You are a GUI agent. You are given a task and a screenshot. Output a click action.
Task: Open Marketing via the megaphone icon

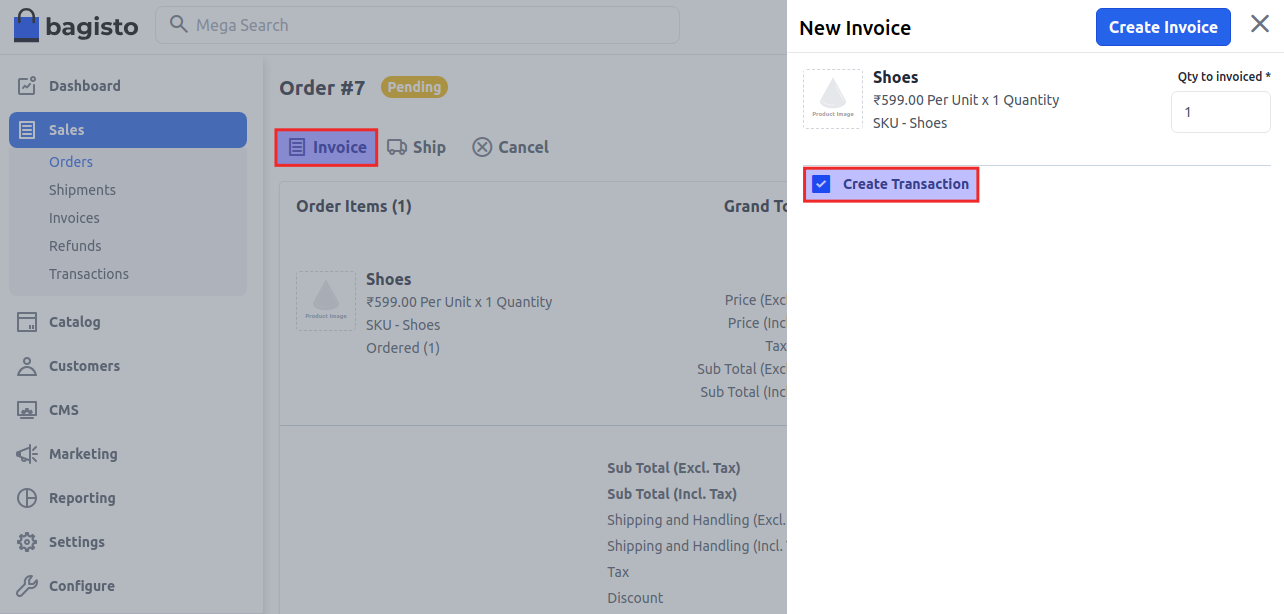(x=27, y=454)
